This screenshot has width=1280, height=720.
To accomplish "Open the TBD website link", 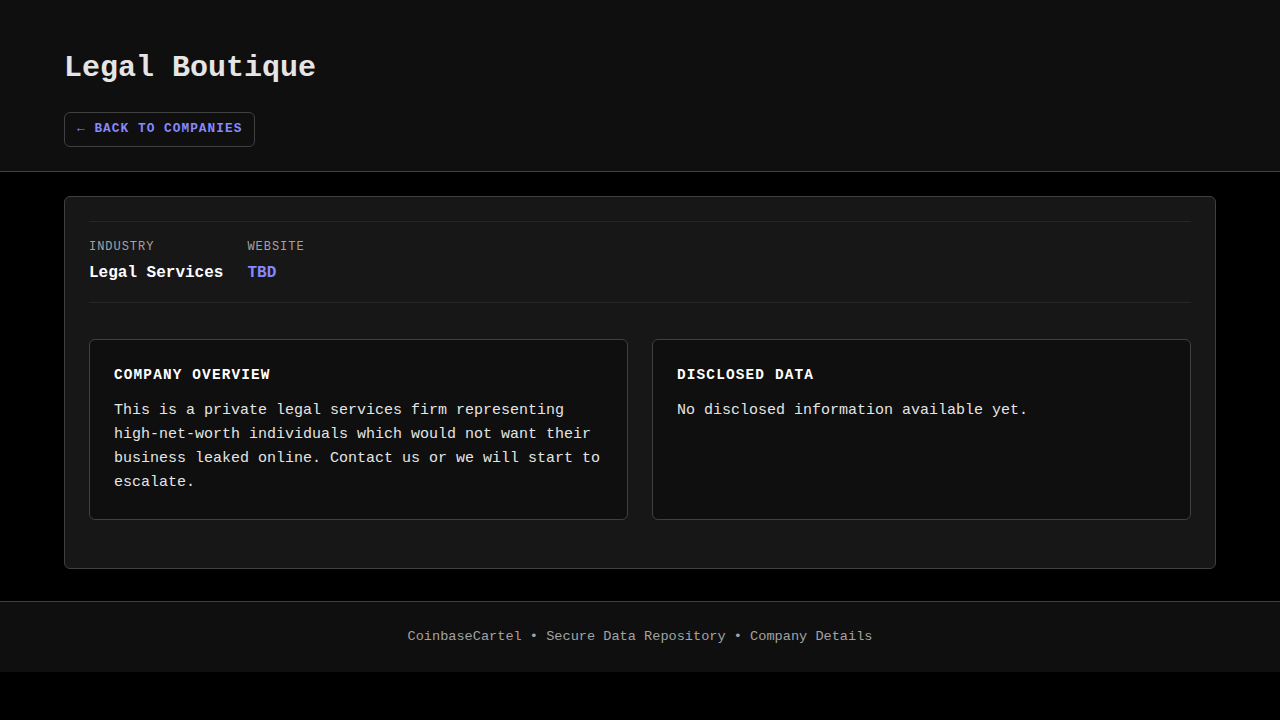I will 262,272.
